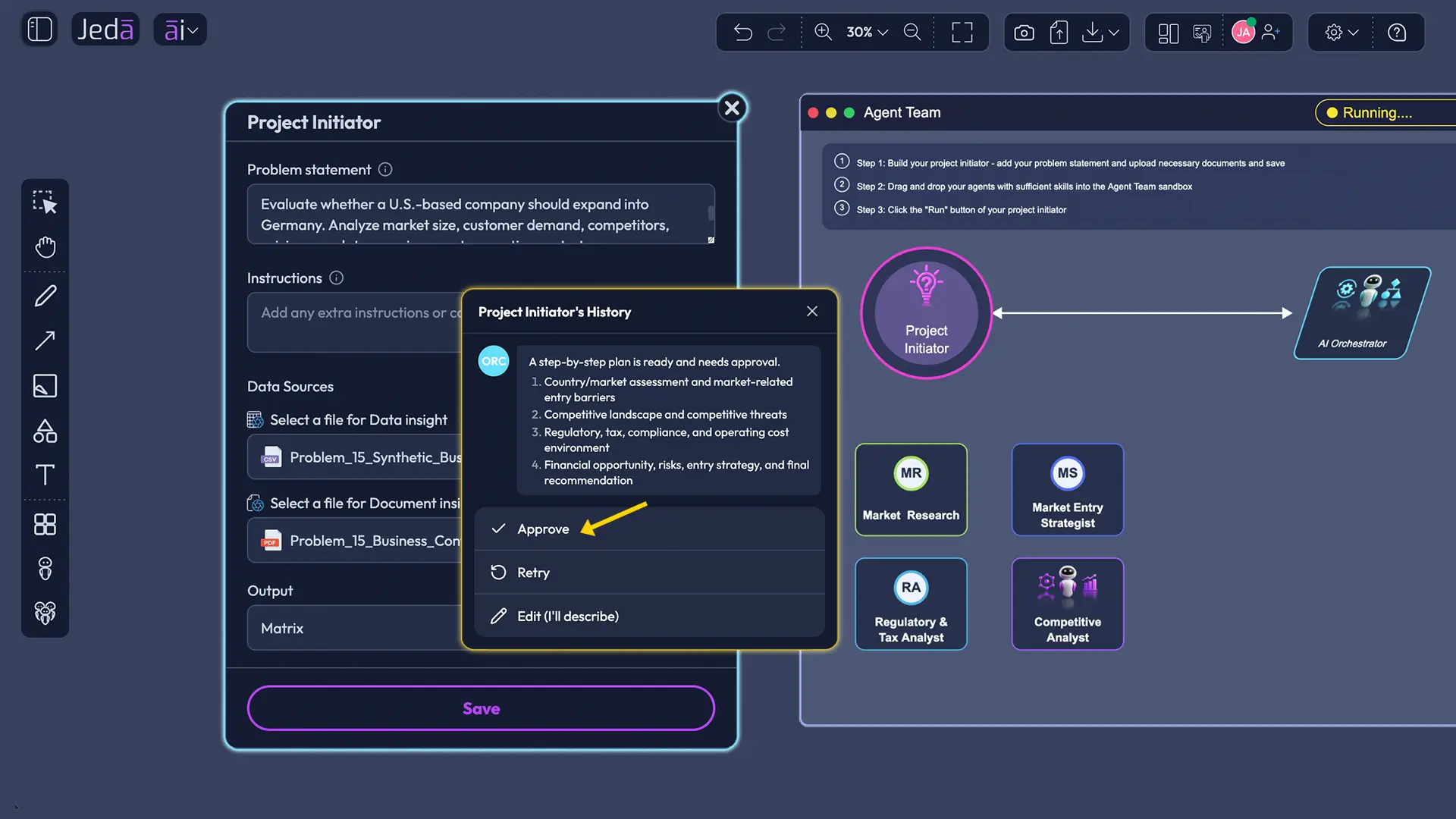Choose Retry in the history popup
This screenshot has height=819, width=1456.
(x=649, y=573)
